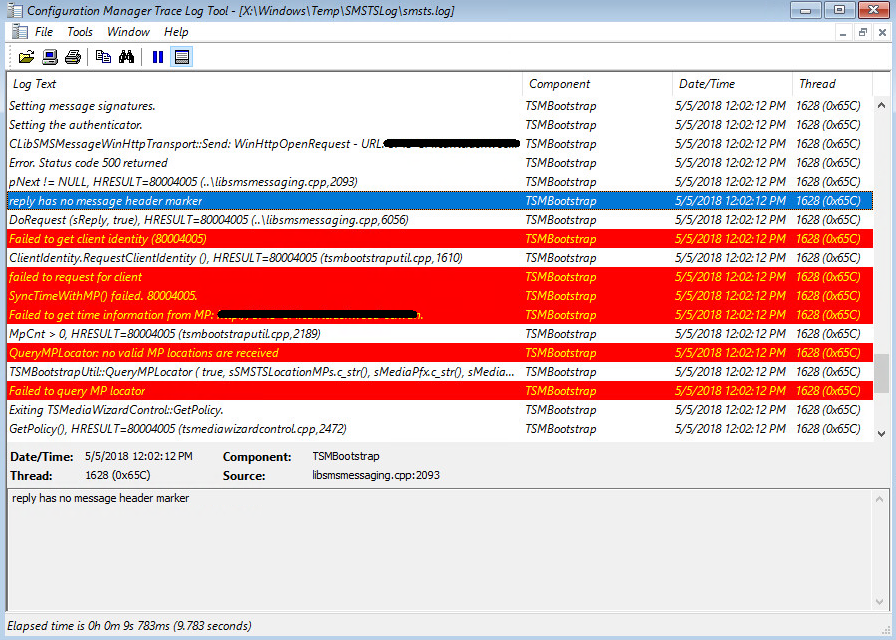Open the Help menu
Screen dimensions: 896x640
coord(176,32)
